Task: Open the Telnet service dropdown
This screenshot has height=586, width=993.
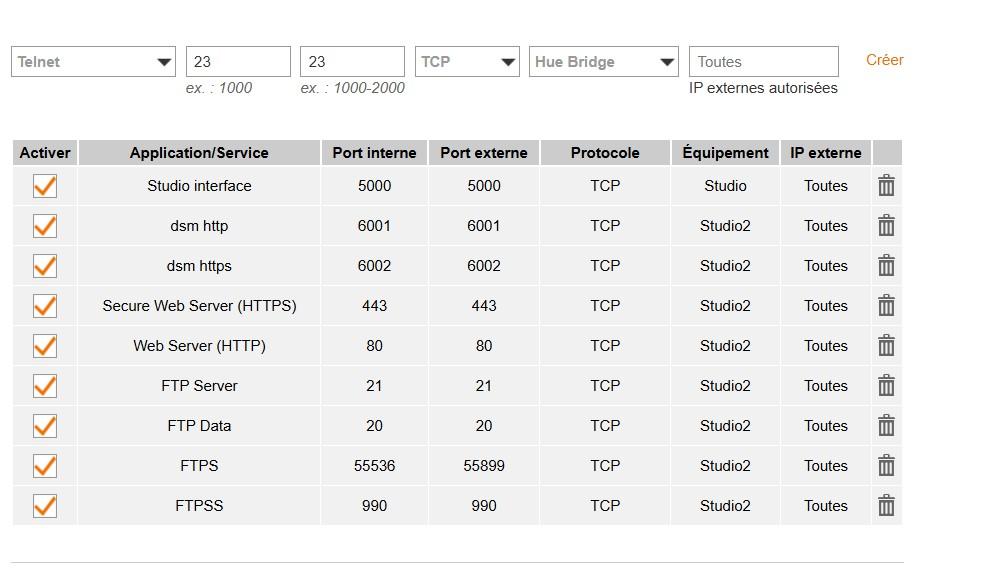Action: pos(93,62)
